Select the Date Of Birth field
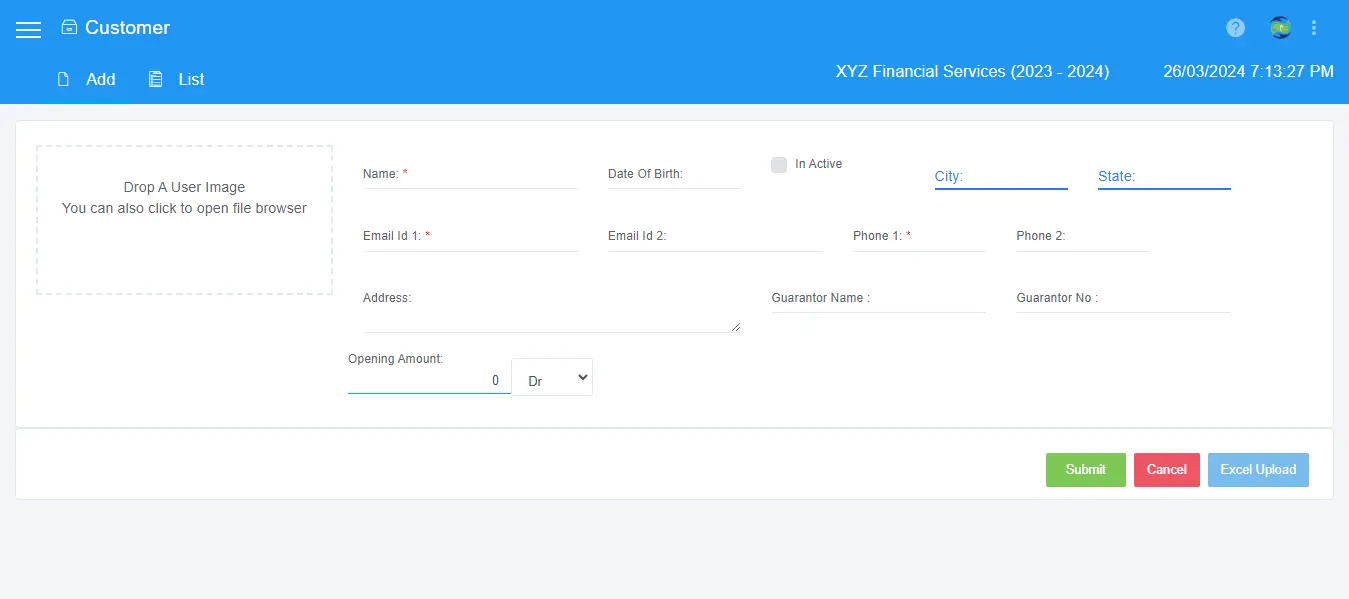 pyautogui.click(x=673, y=175)
